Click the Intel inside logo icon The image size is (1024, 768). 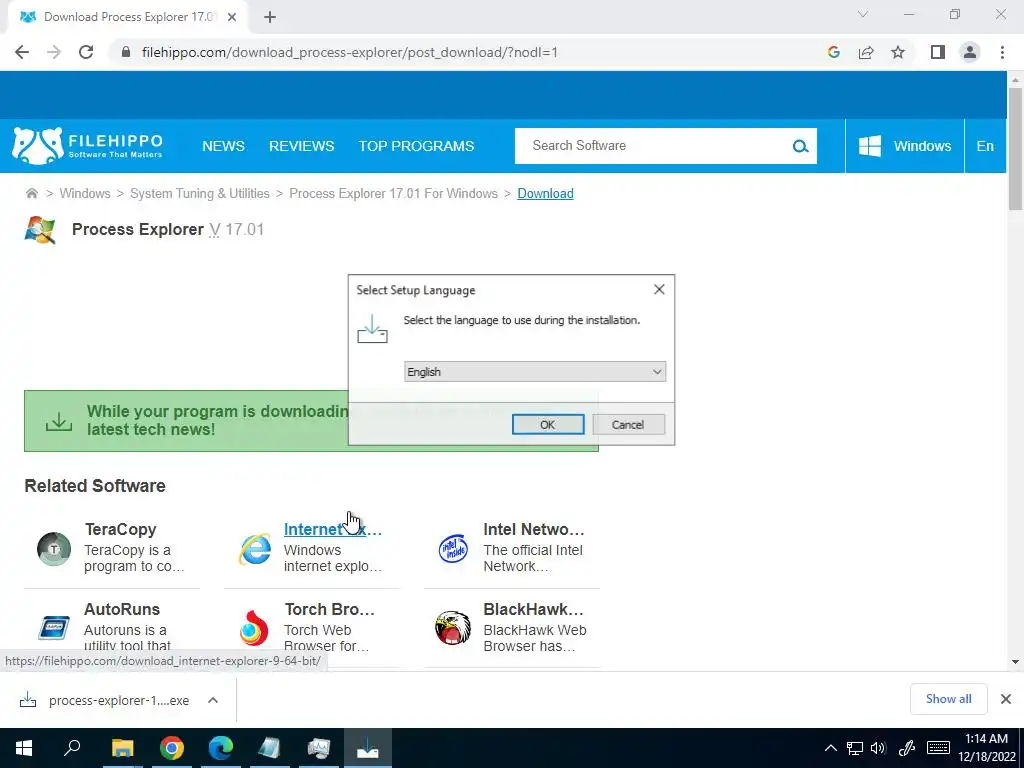(453, 549)
